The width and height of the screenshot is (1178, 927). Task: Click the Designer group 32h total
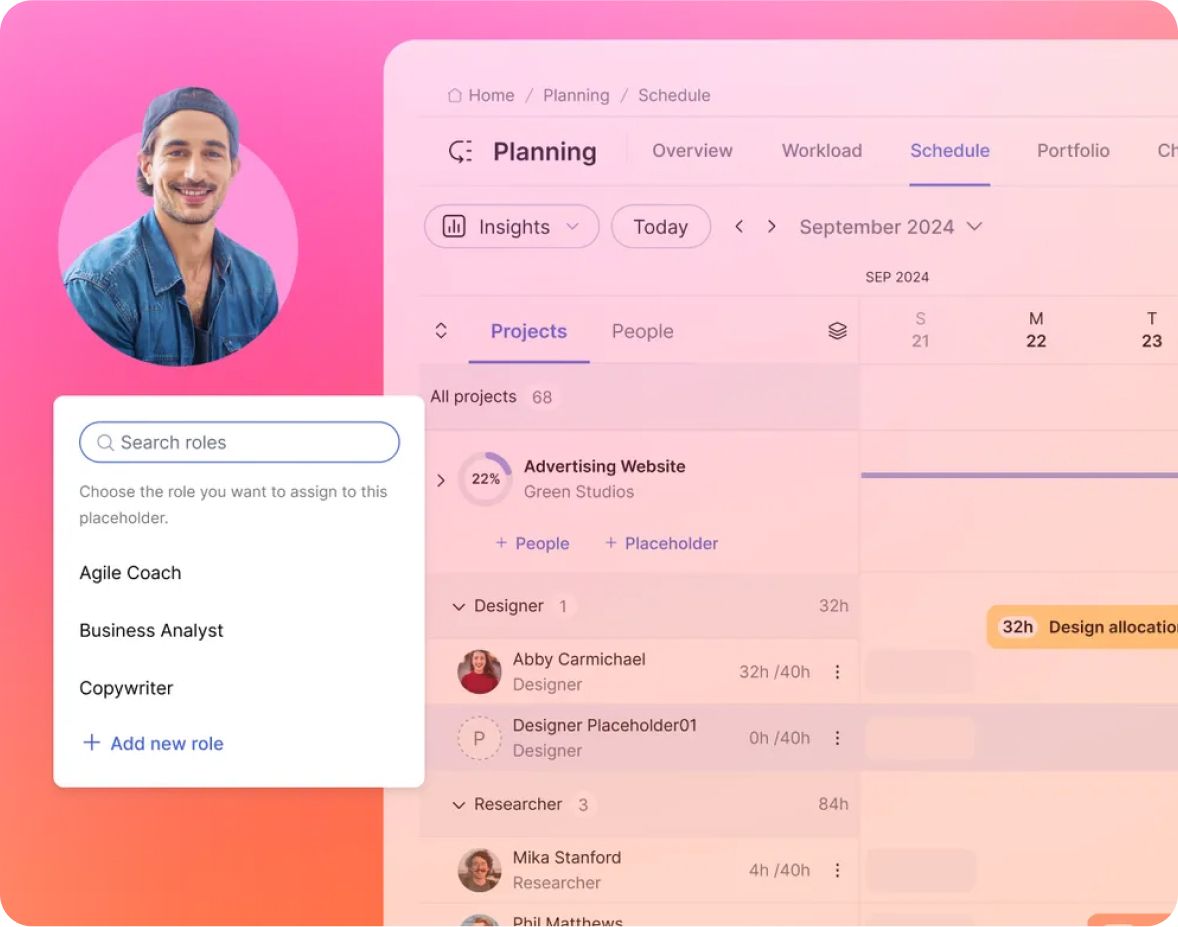point(833,605)
